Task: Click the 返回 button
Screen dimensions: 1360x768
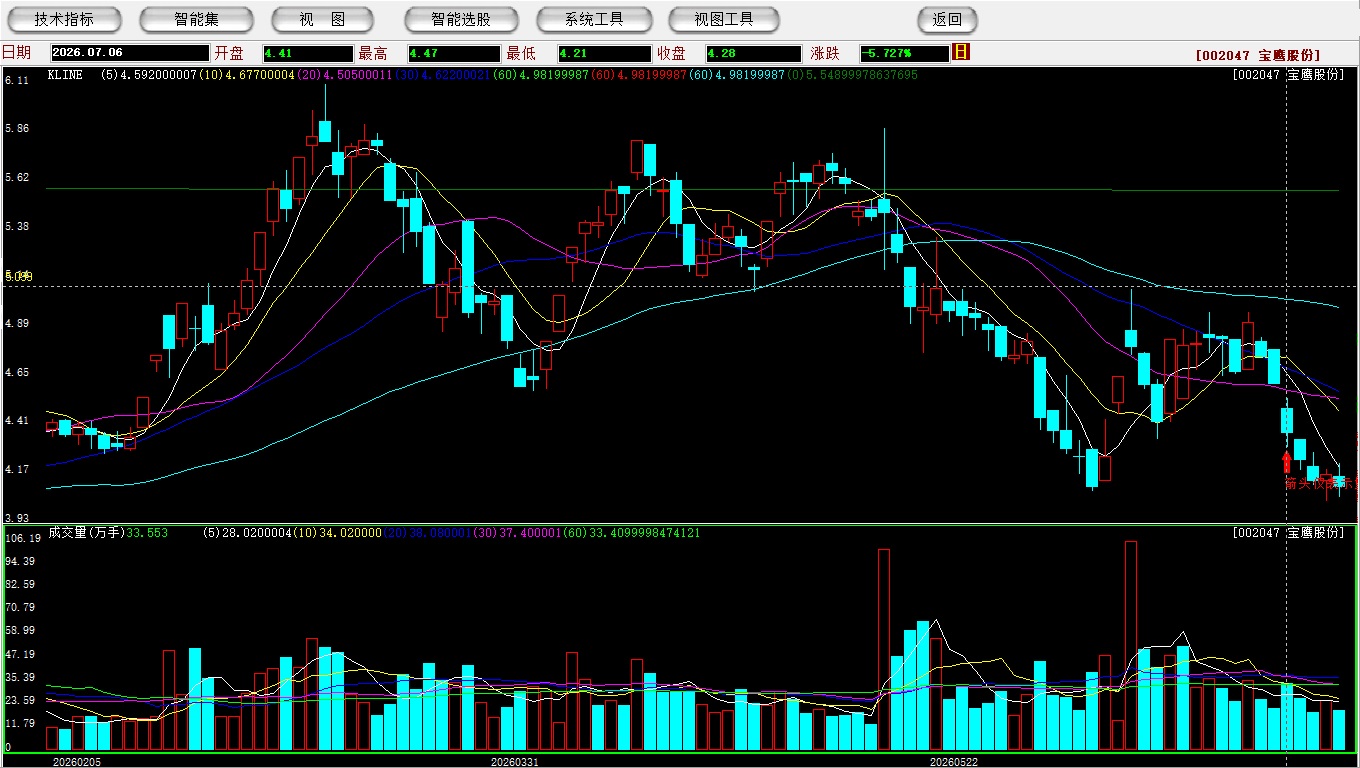Action: tap(947, 20)
